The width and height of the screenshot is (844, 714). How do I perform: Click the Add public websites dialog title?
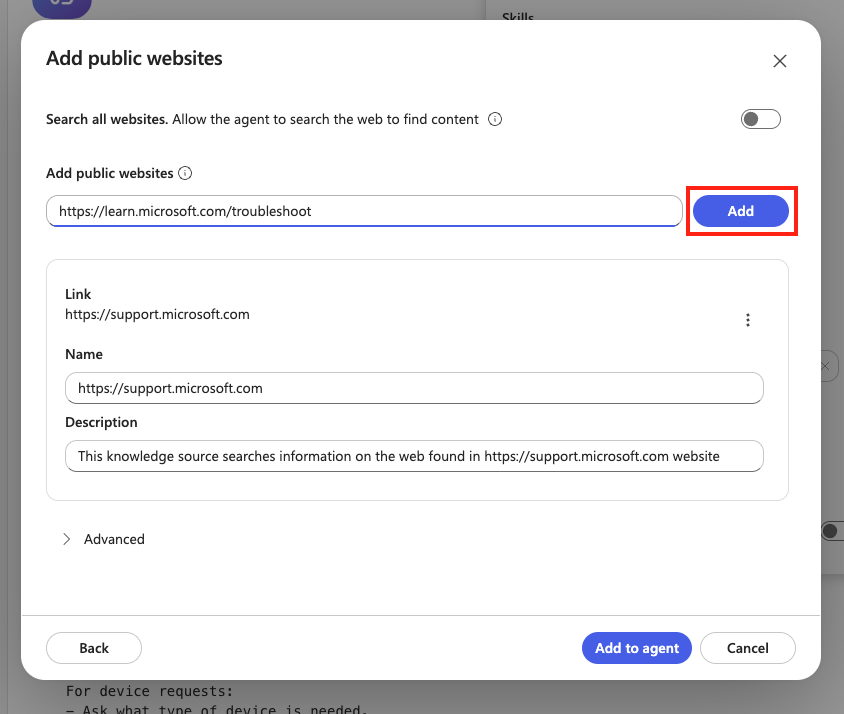[134, 58]
